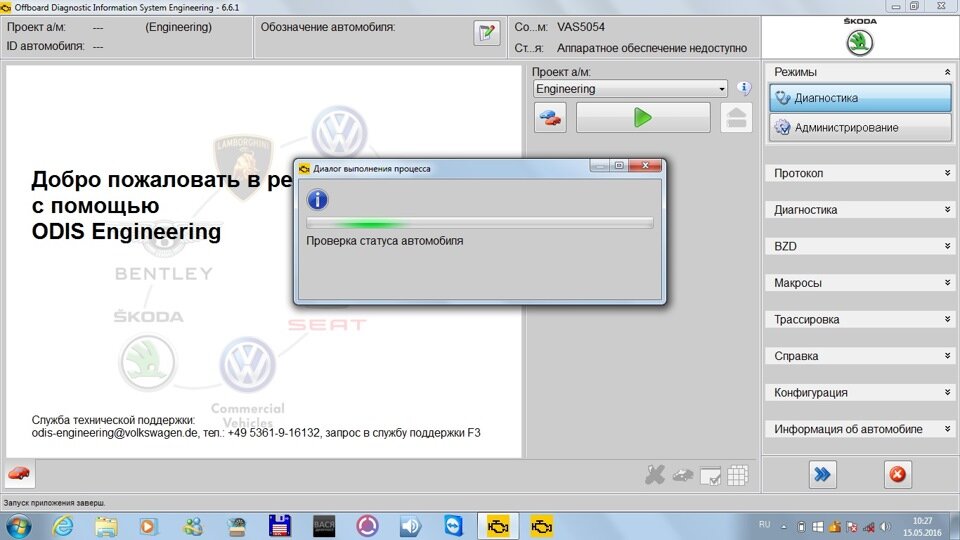
Task: Click the Skoda logo at top right
Action: tap(860, 43)
